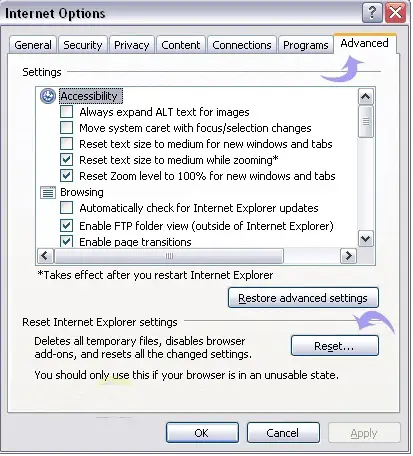Click the help question mark button

(x=372, y=13)
